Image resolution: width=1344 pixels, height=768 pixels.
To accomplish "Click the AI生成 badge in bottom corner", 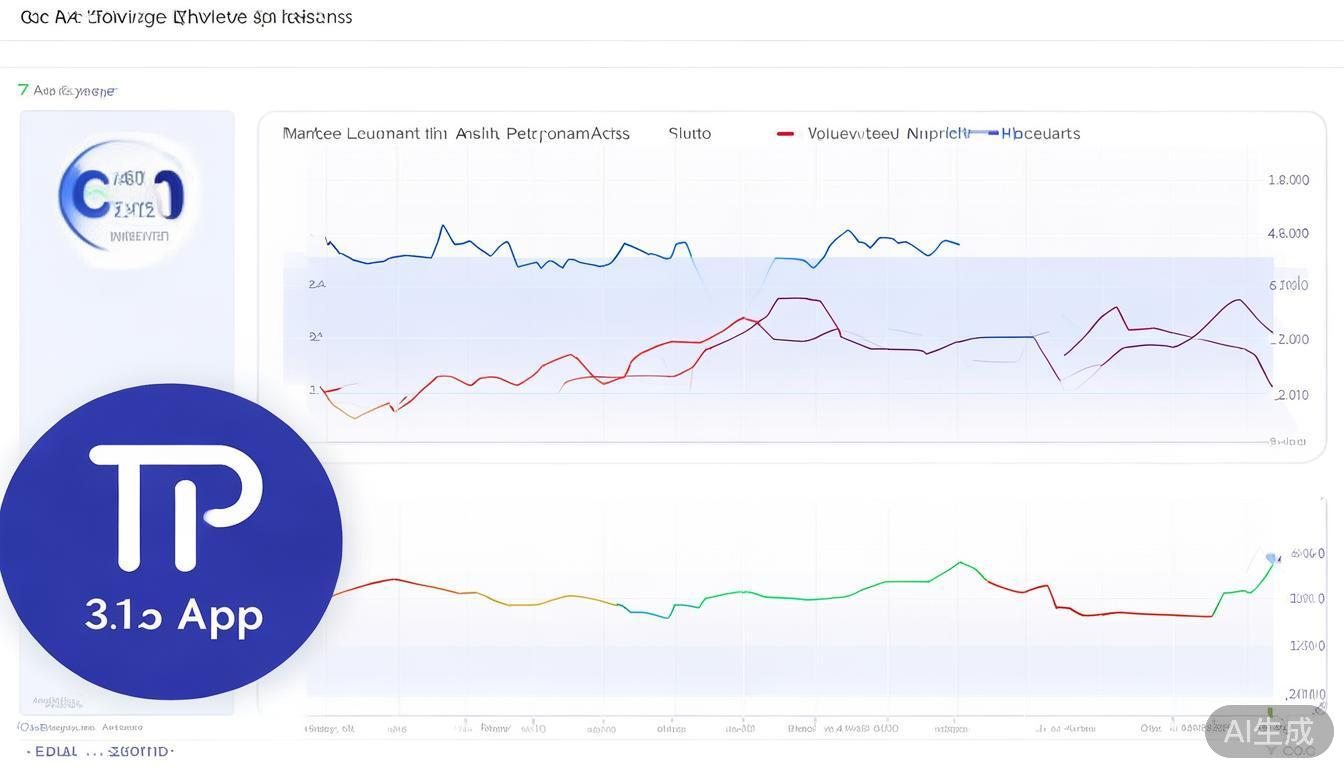I will [x=1269, y=732].
